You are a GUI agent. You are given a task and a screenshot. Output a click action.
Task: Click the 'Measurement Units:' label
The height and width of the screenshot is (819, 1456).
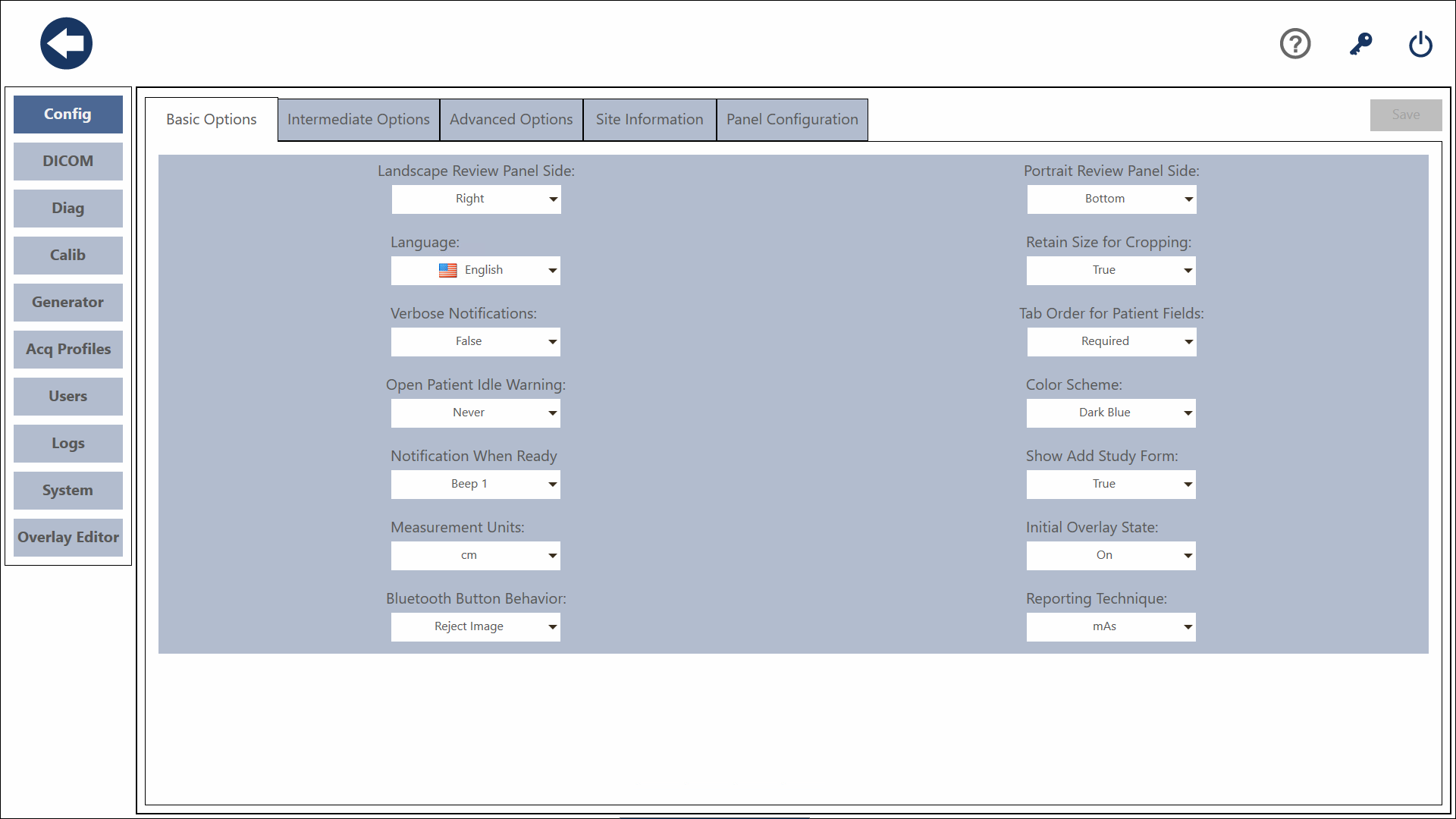click(457, 528)
